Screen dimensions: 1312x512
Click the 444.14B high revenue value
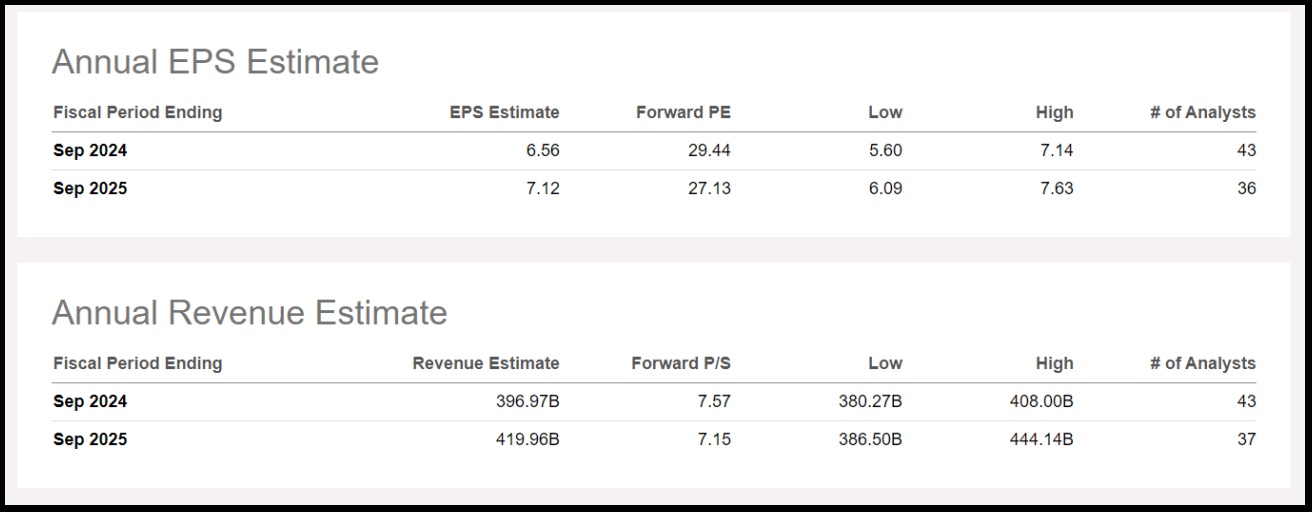click(1042, 440)
